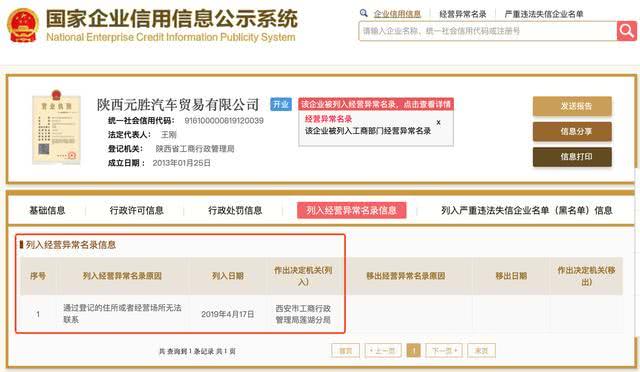The width and height of the screenshot is (640, 372).
Task: Click the 首页 first page button
Action: 346,350
